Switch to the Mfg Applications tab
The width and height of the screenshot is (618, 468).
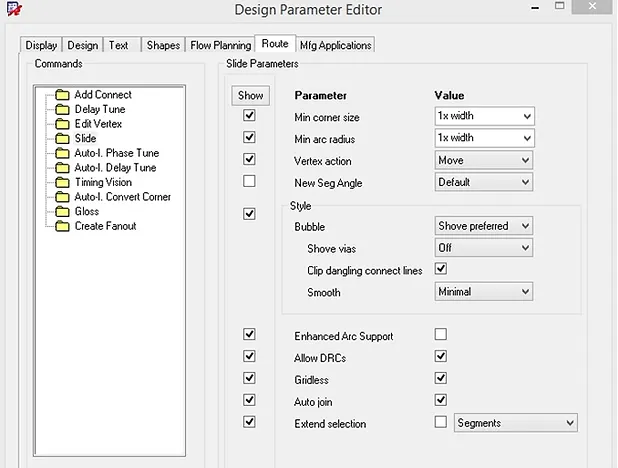[335, 45]
